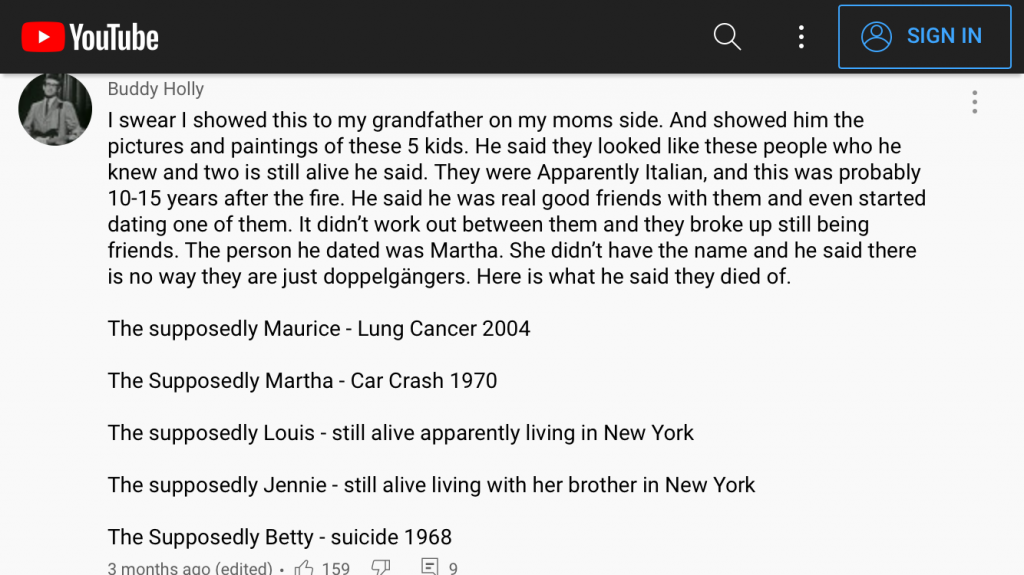Expand the 9 replies count

(x=453, y=568)
